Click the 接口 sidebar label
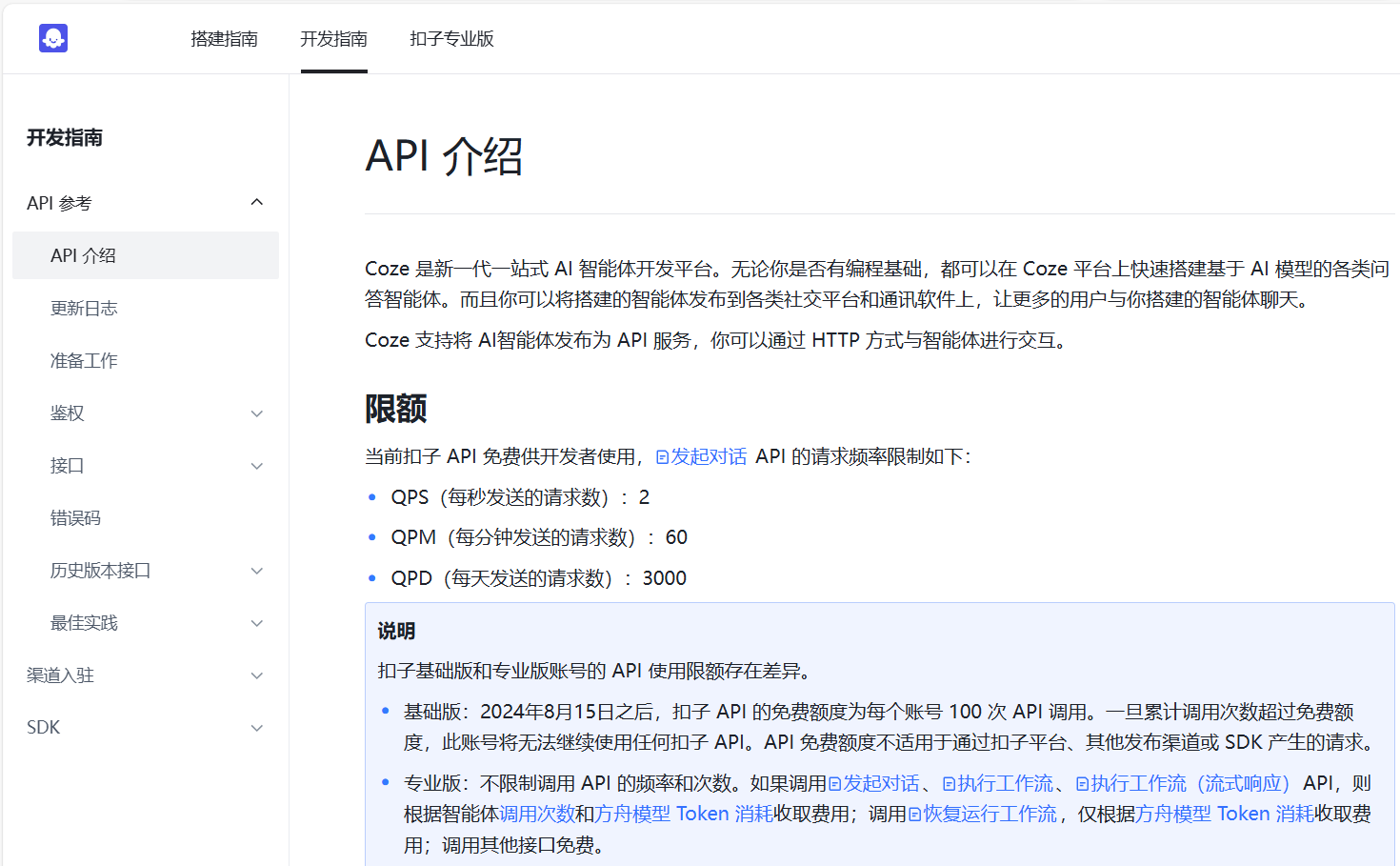This screenshot has height=866, width=1400. pos(68,465)
